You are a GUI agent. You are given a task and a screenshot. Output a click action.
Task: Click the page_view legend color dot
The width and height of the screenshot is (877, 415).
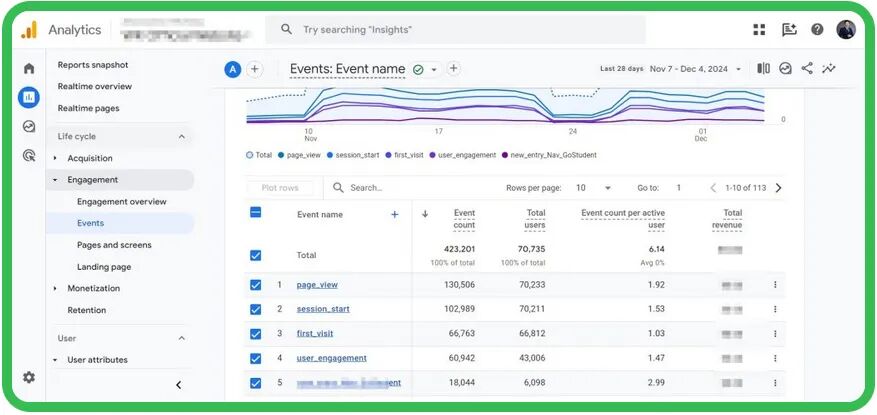(281, 155)
